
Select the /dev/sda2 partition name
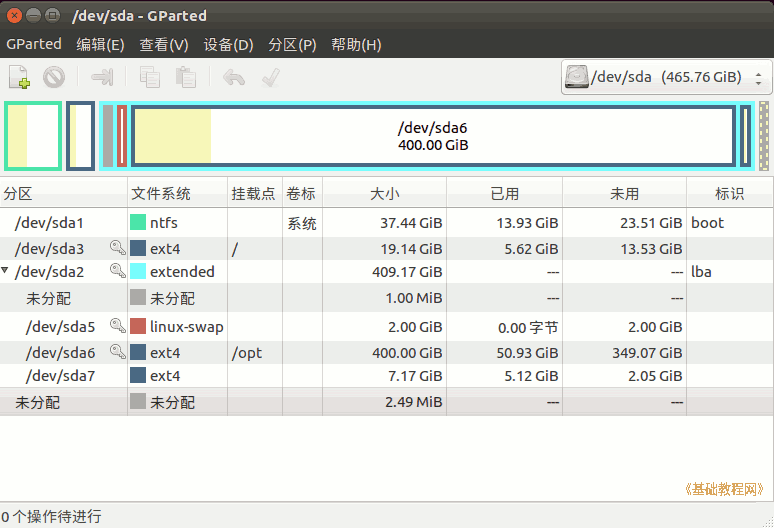click(x=49, y=271)
